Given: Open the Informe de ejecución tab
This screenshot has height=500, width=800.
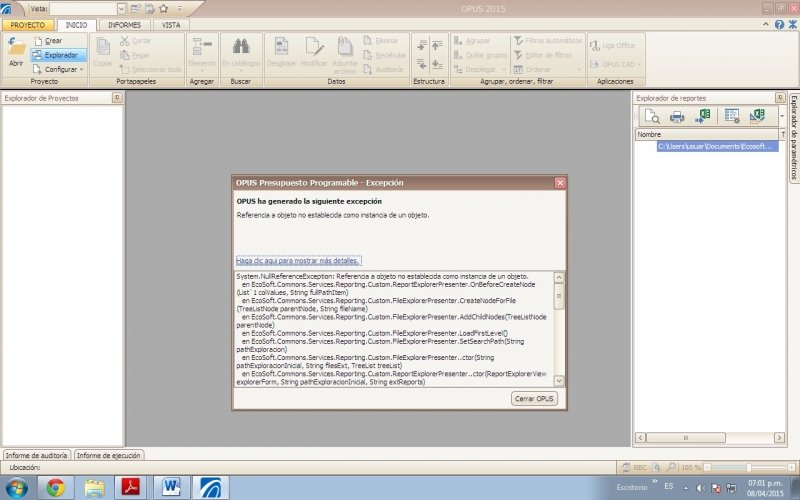Looking at the screenshot, I should pyautogui.click(x=109, y=455).
